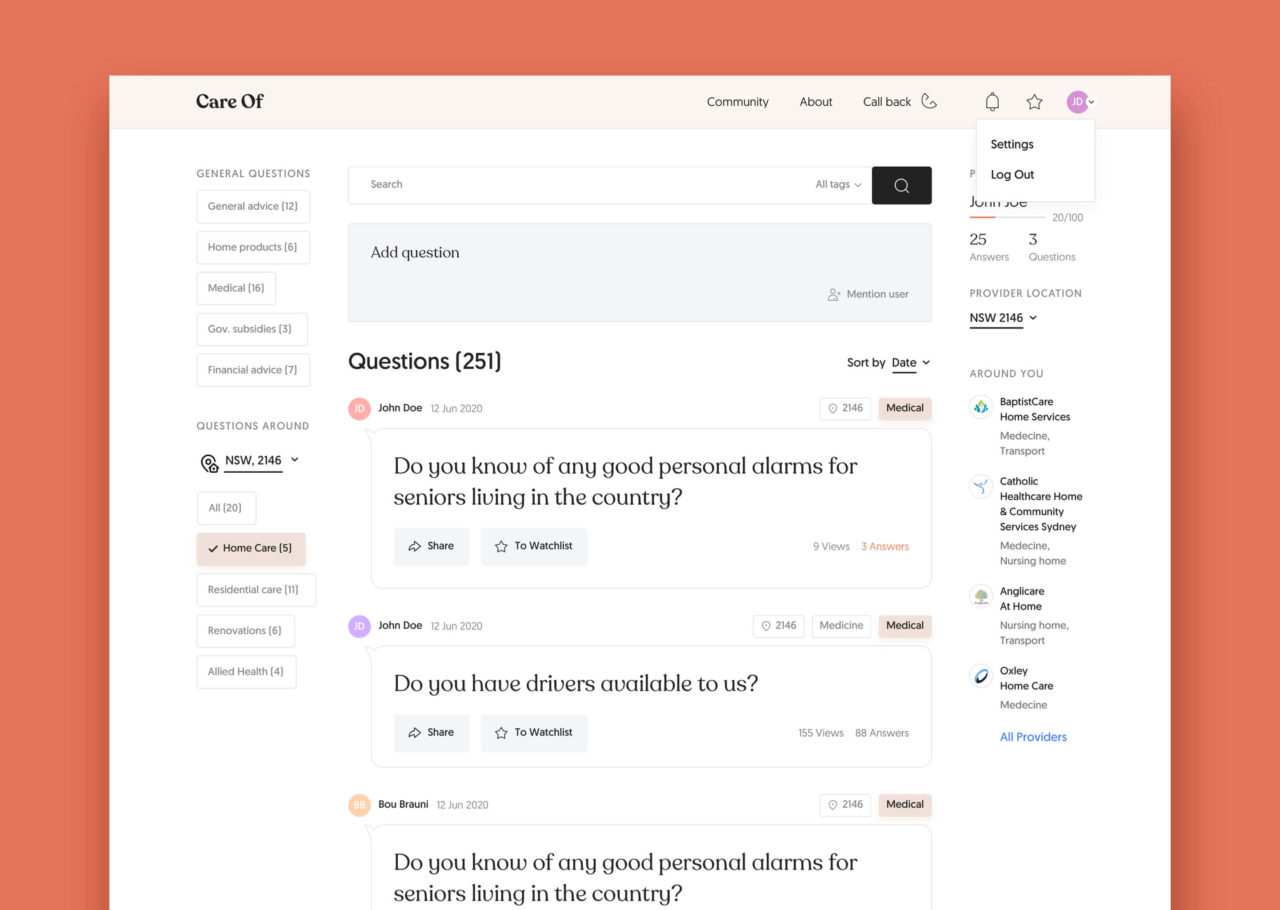Viewport: 1280px width, 910px height.
Task: Click the Call back phone icon
Action: (929, 101)
